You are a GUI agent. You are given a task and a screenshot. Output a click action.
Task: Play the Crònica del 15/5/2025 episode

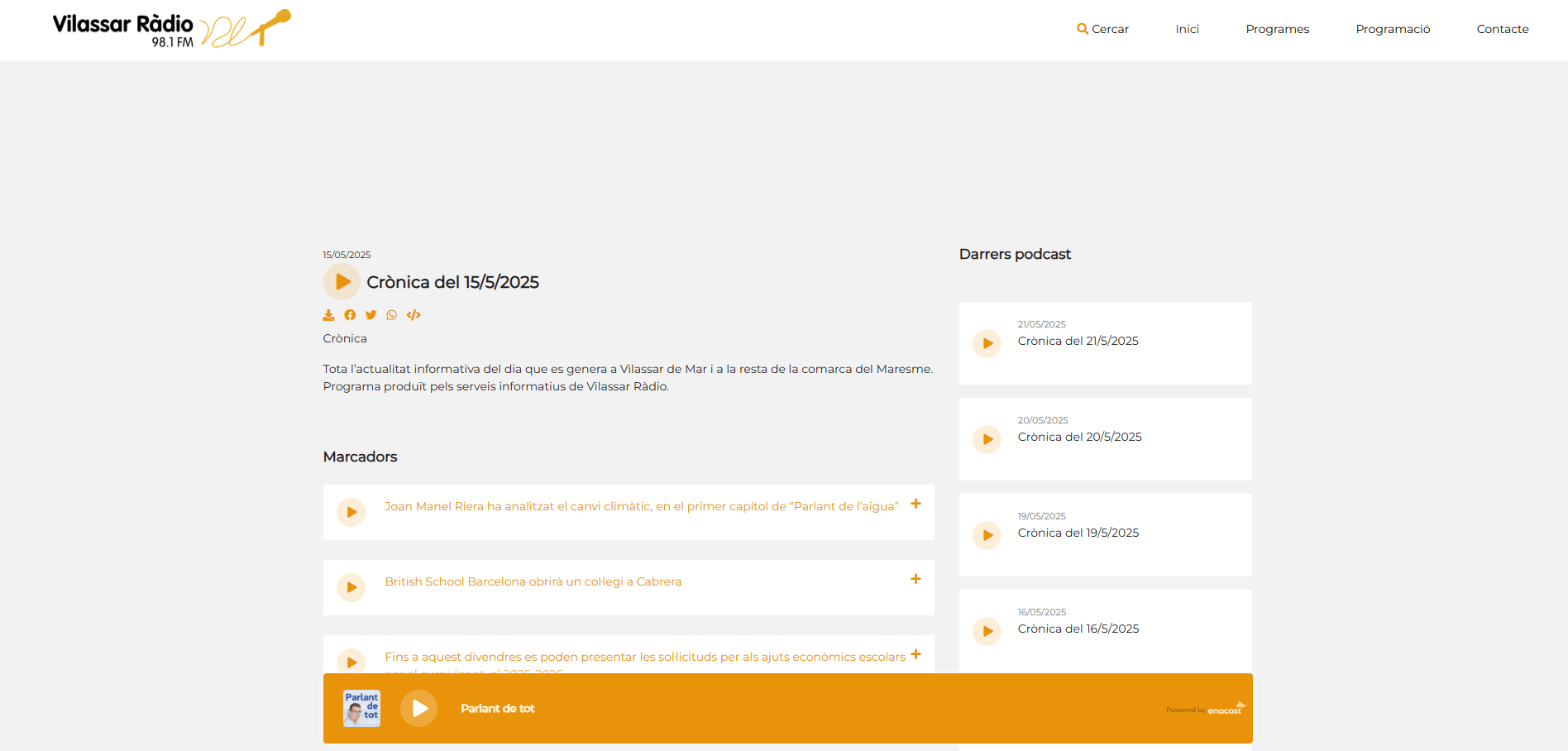(x=342, y=282)
